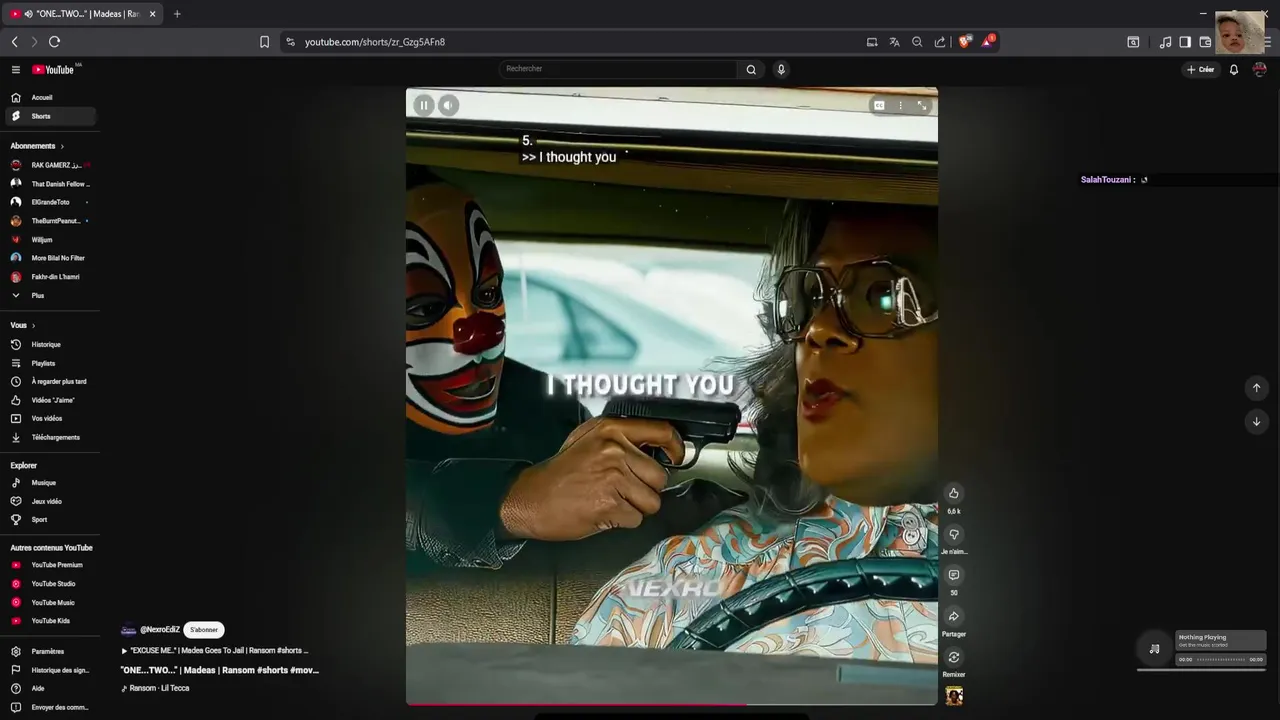Open ElGrandeToto channel
Viewport: 1280px width, 720px height.
tap(50, 202)
